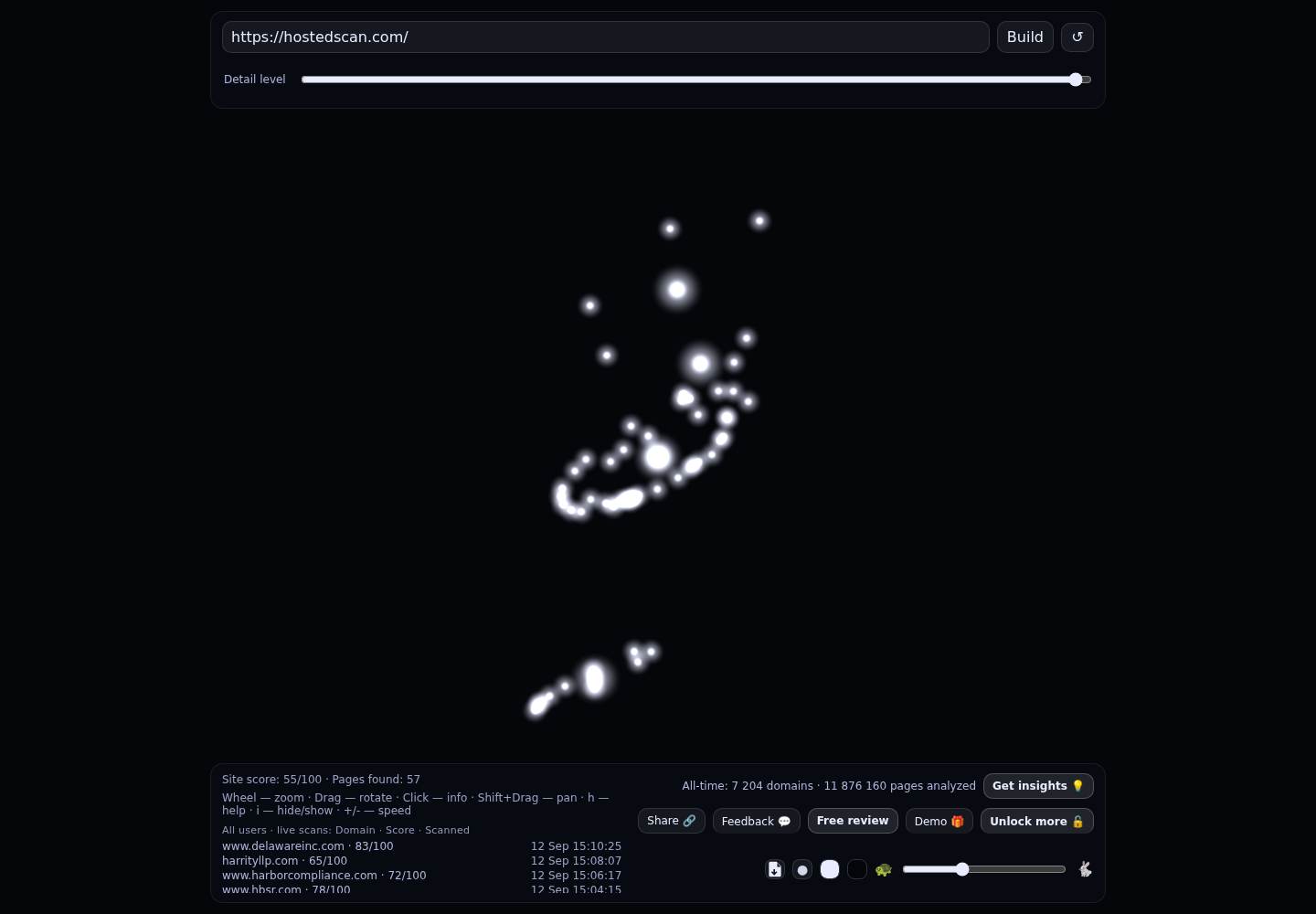
Task: Select the white color swatch
Action: coord(830,869)
